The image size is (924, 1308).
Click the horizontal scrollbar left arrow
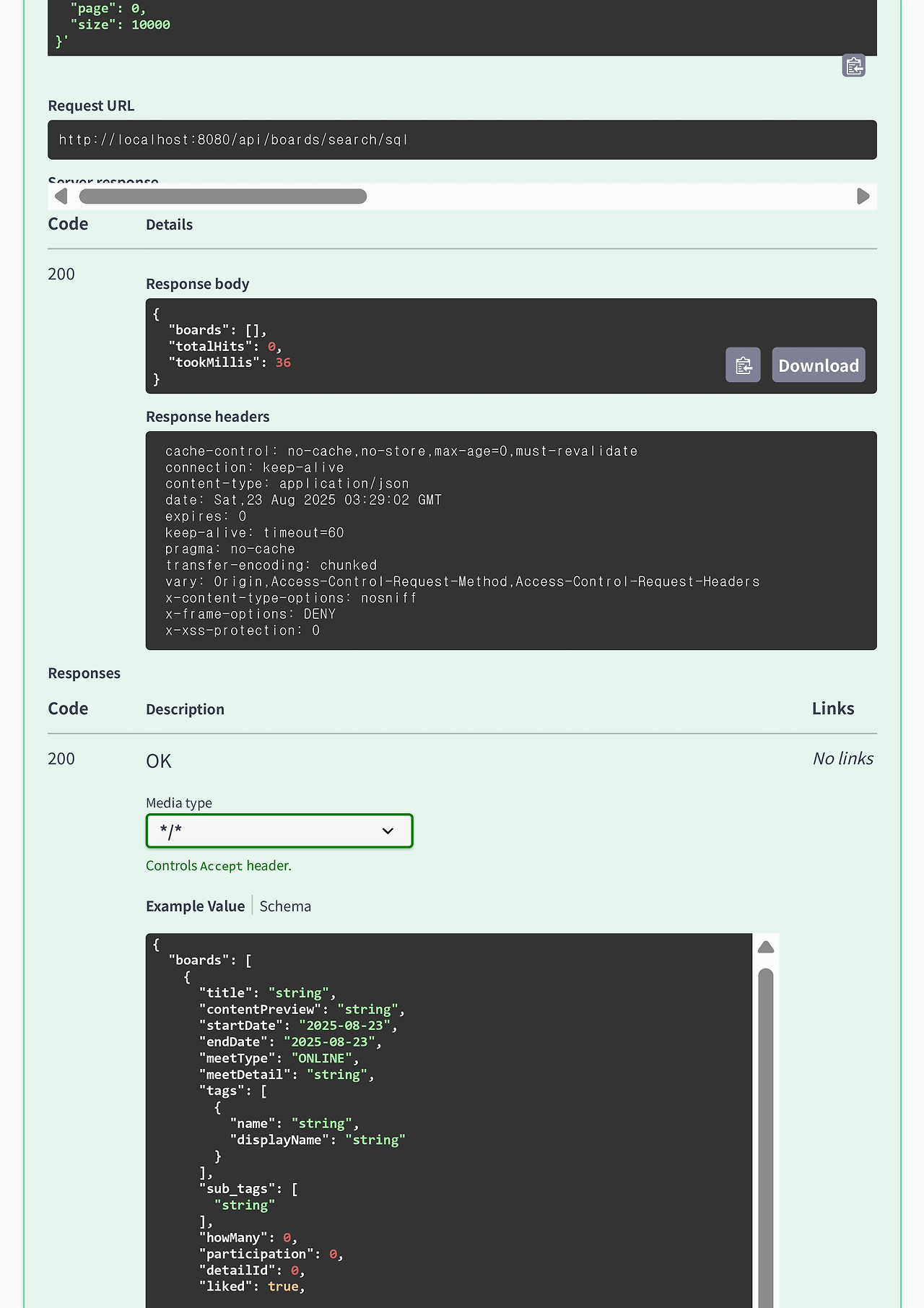(x=61, y=196)
